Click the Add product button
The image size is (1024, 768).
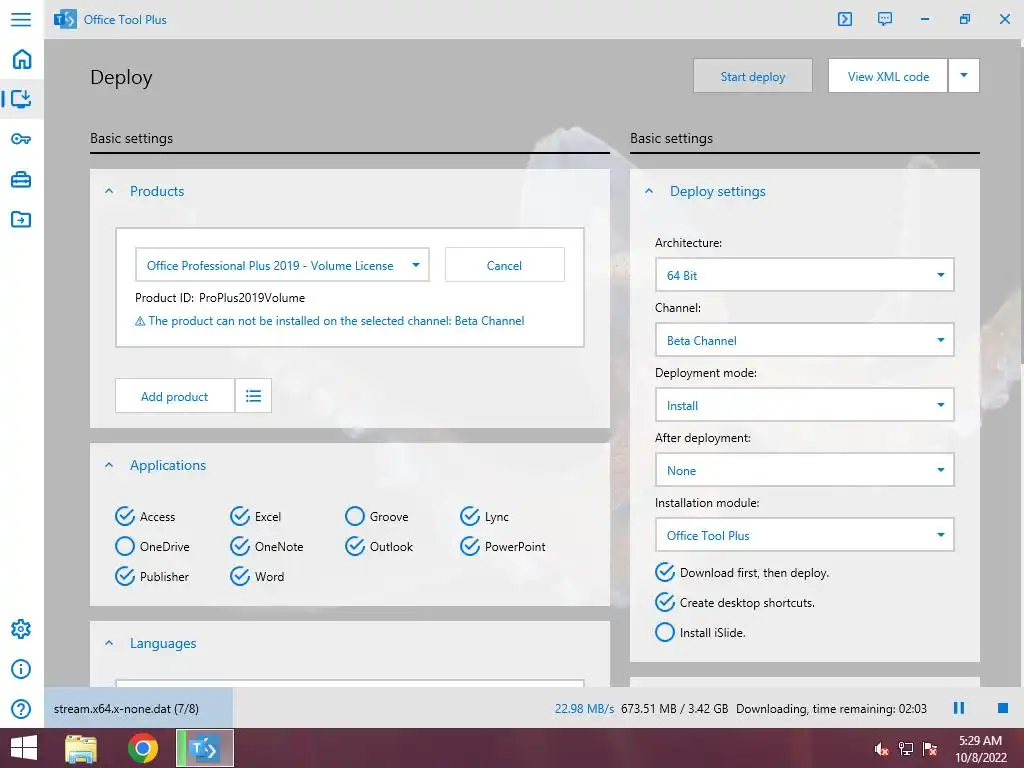tap(174, 396)
